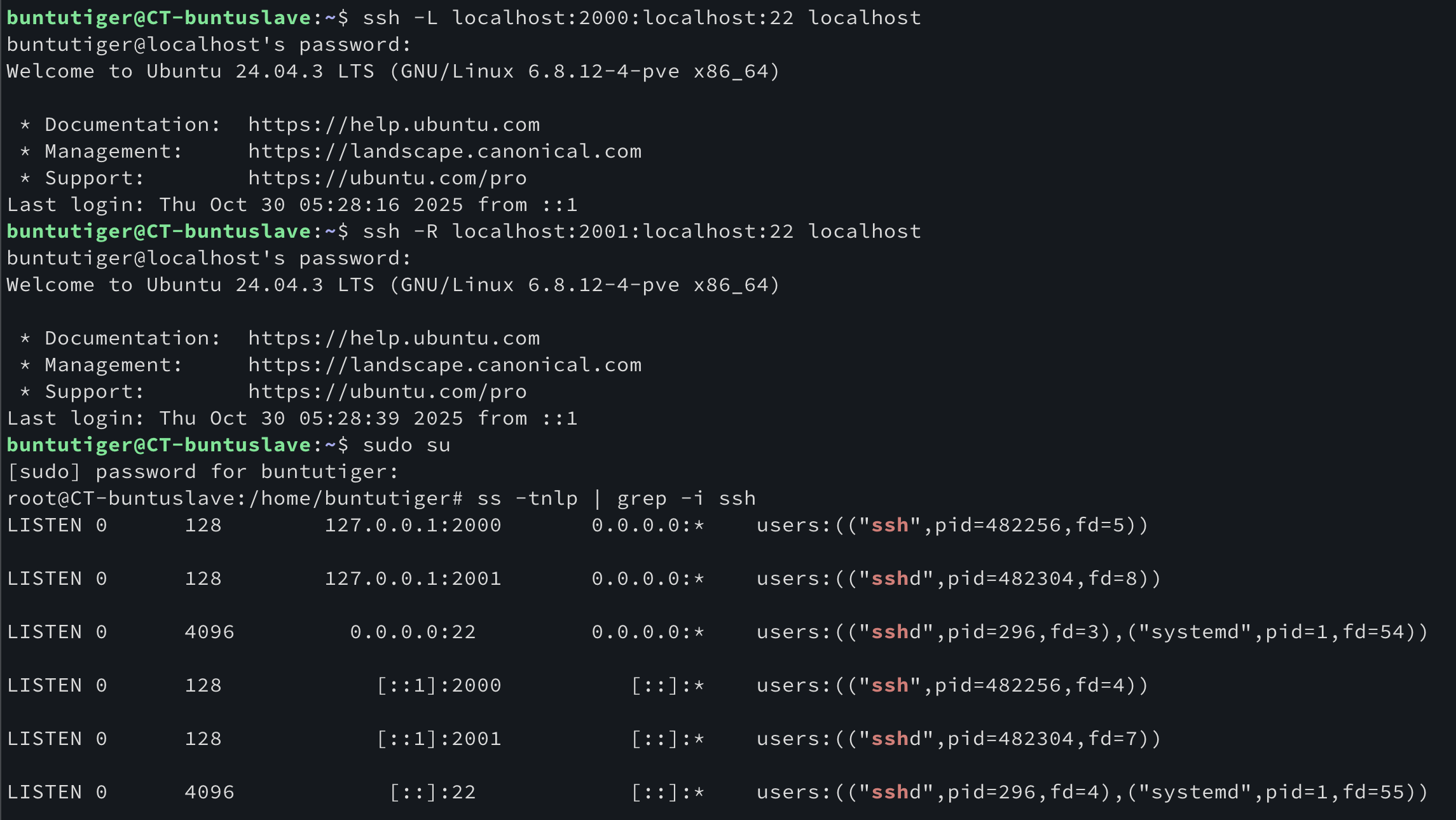Image resolution: width=1456 pixels, height=820 pixels.
Task: Open the ubuntu.com/pro link above the 05:28:16 login line
Action: pos(387,178)
